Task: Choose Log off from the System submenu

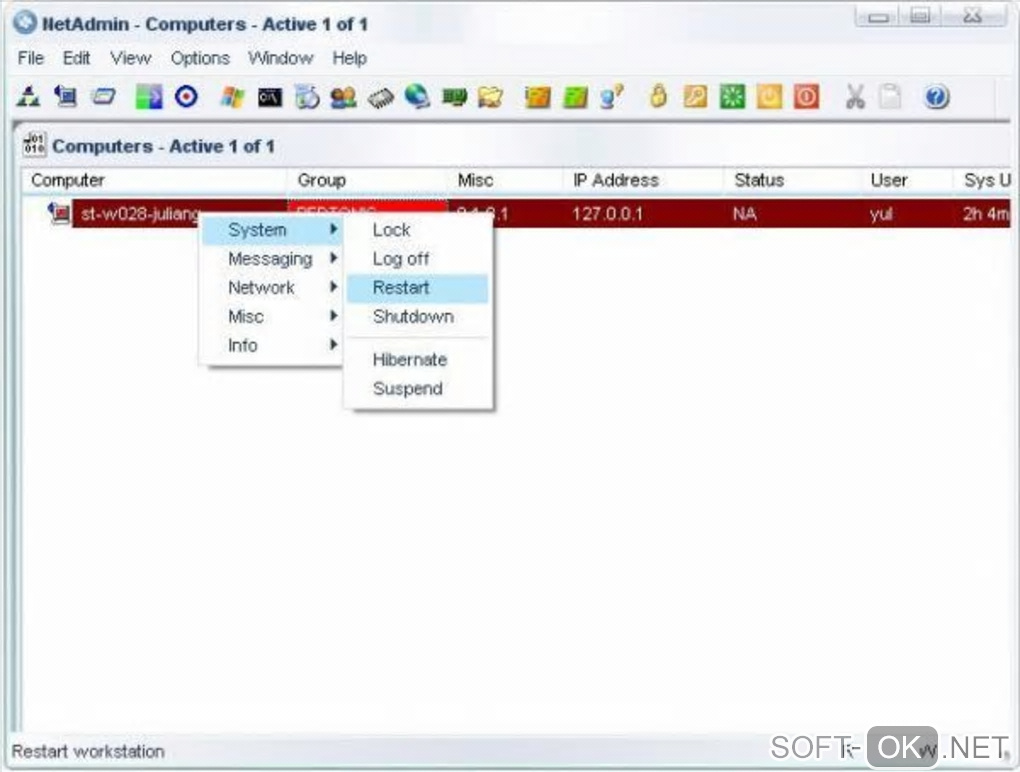Action: point(418,258)
